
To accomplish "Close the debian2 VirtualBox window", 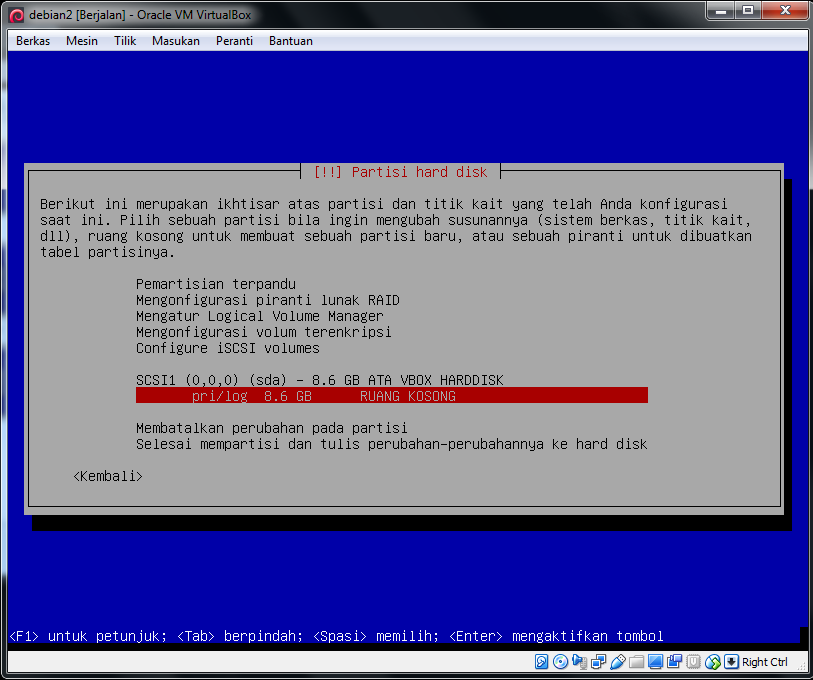I will click(x=785, y=11).
